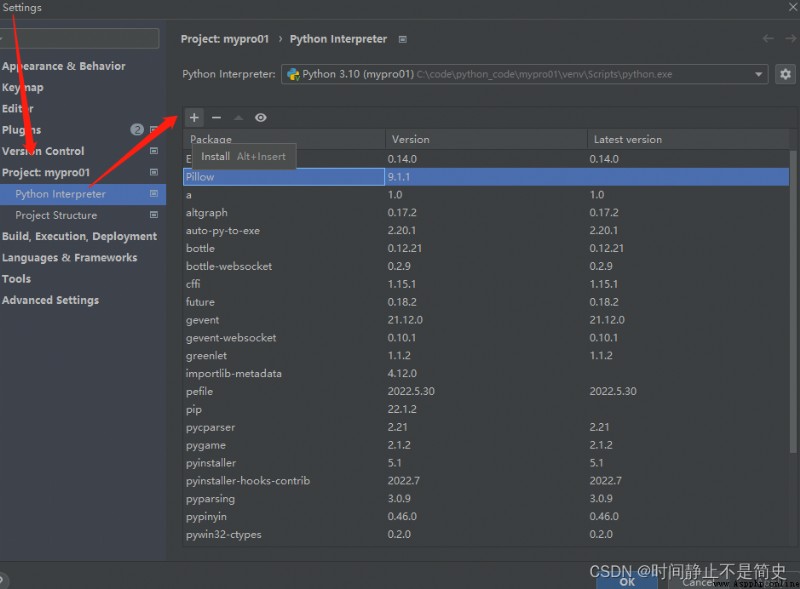Collapse the Project: mypro01 sidebar category

click(46, 173)
